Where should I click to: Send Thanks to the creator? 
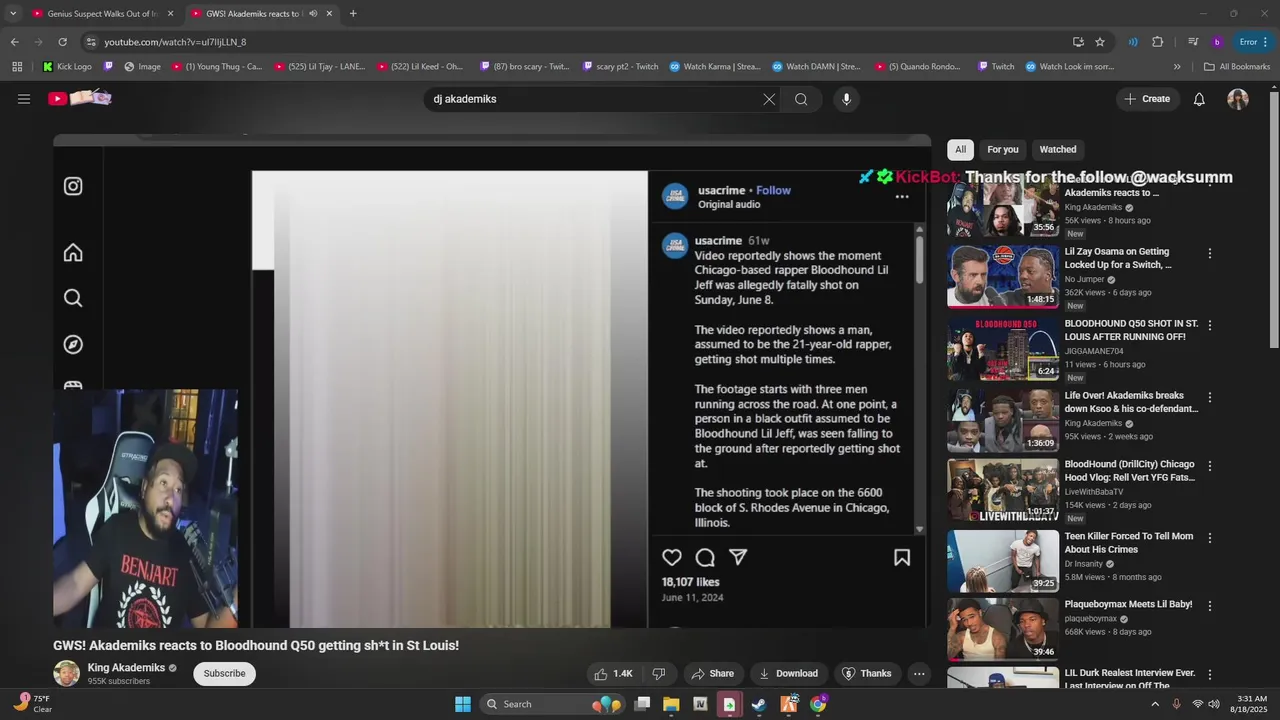(x=867, y=674)
